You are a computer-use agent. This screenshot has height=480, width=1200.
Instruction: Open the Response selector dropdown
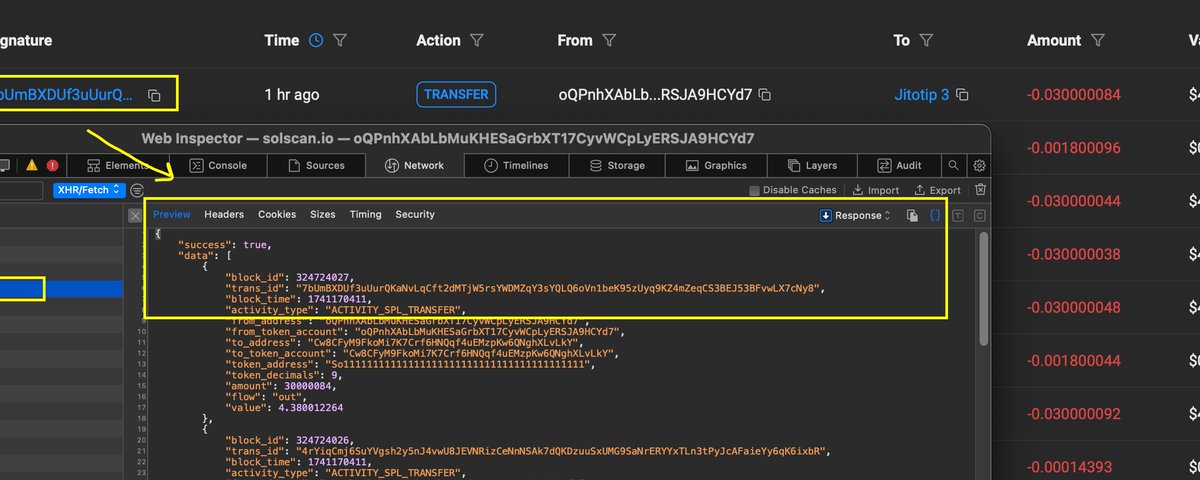[854, 215]
